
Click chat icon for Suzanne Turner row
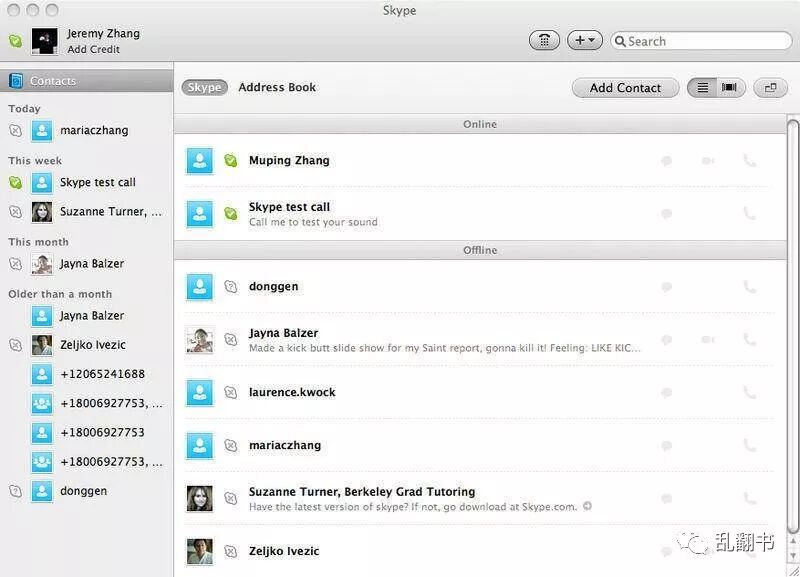(666, 498)
